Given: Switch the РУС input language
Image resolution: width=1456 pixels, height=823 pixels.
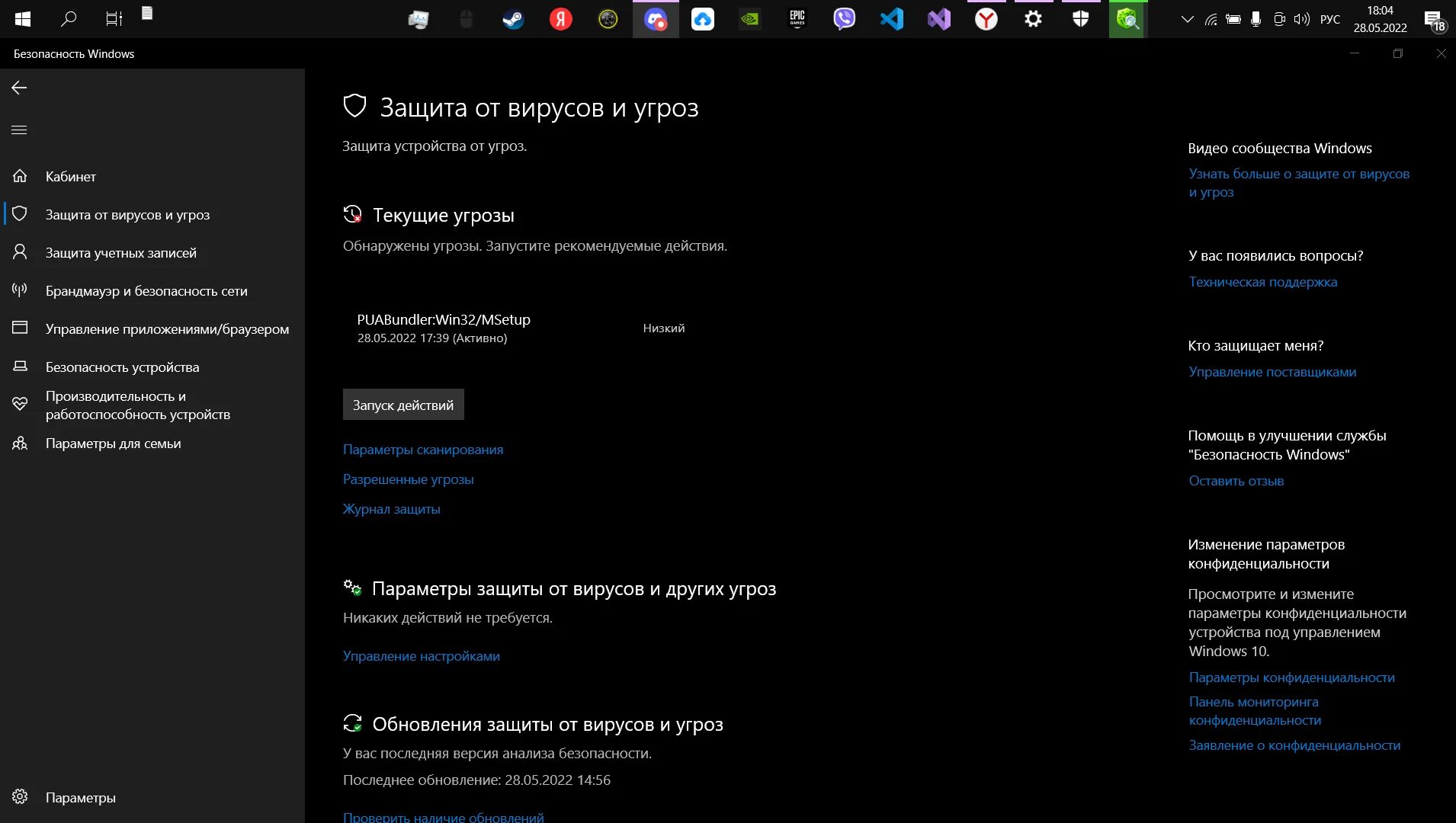Looking at the screenshot, I should click(1330, 19).
